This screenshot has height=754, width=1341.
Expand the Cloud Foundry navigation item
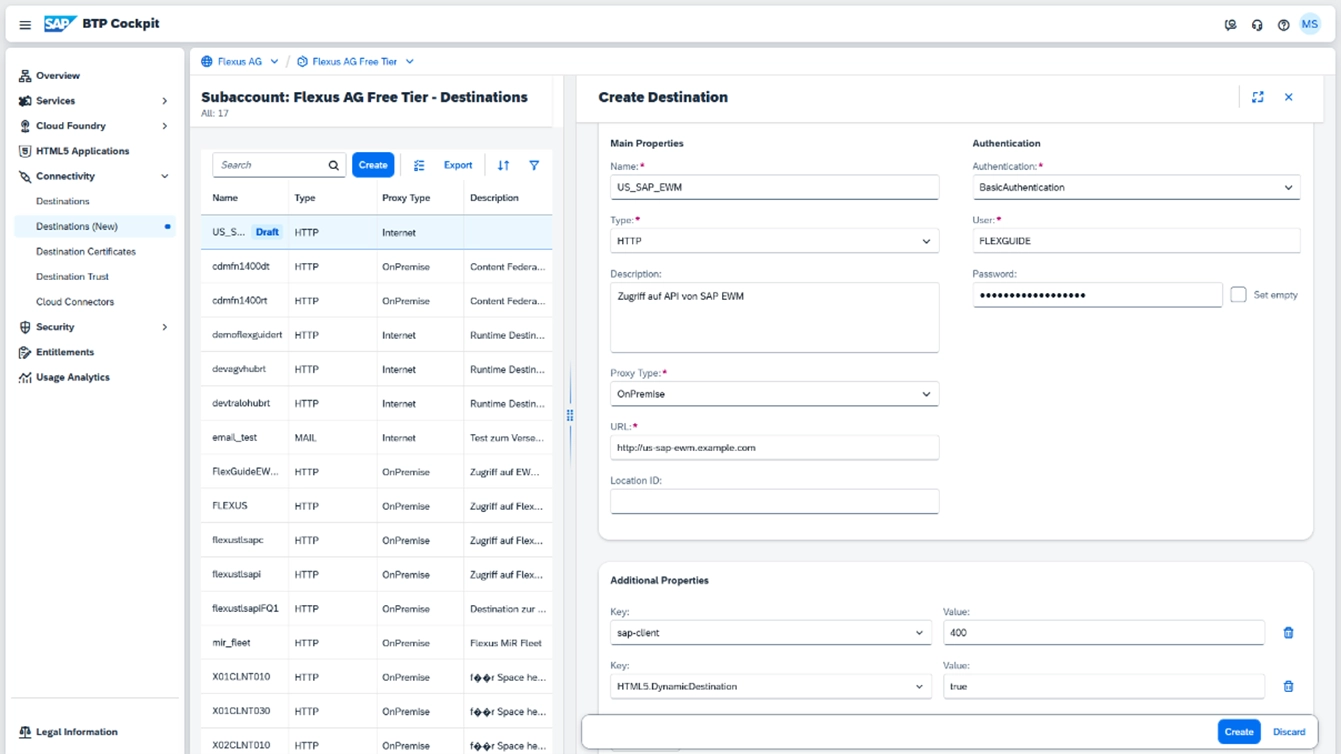165,126
